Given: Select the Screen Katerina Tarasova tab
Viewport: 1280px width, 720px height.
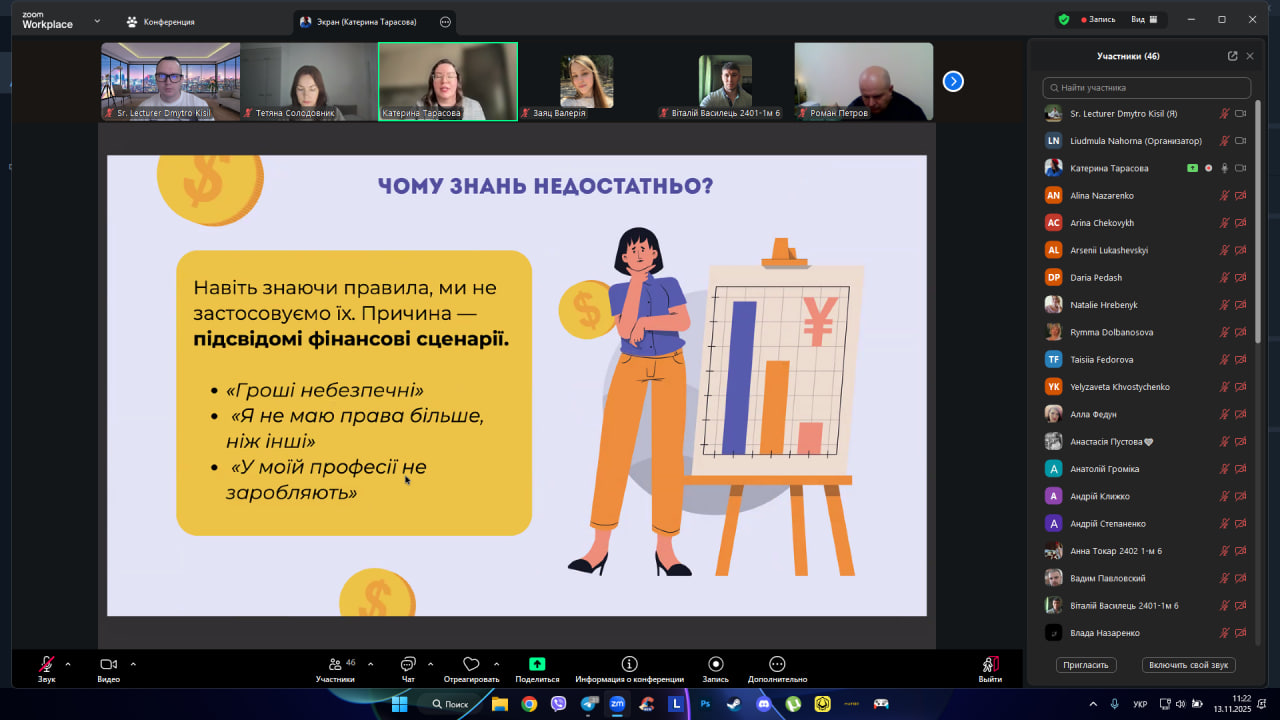Looking at the screenshot, I should pyautogui.click(x=366, y=21).
